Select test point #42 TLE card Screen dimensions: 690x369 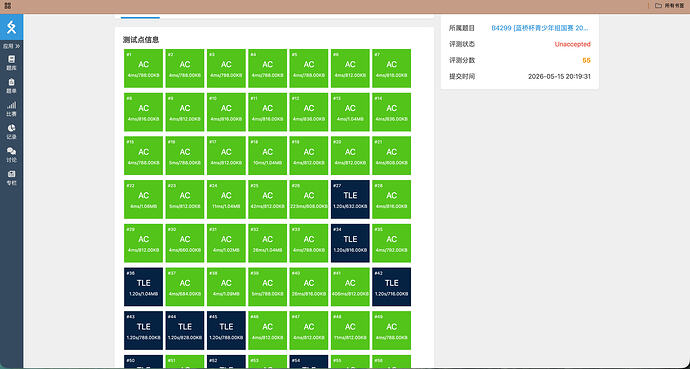click(x=392, y=287)
